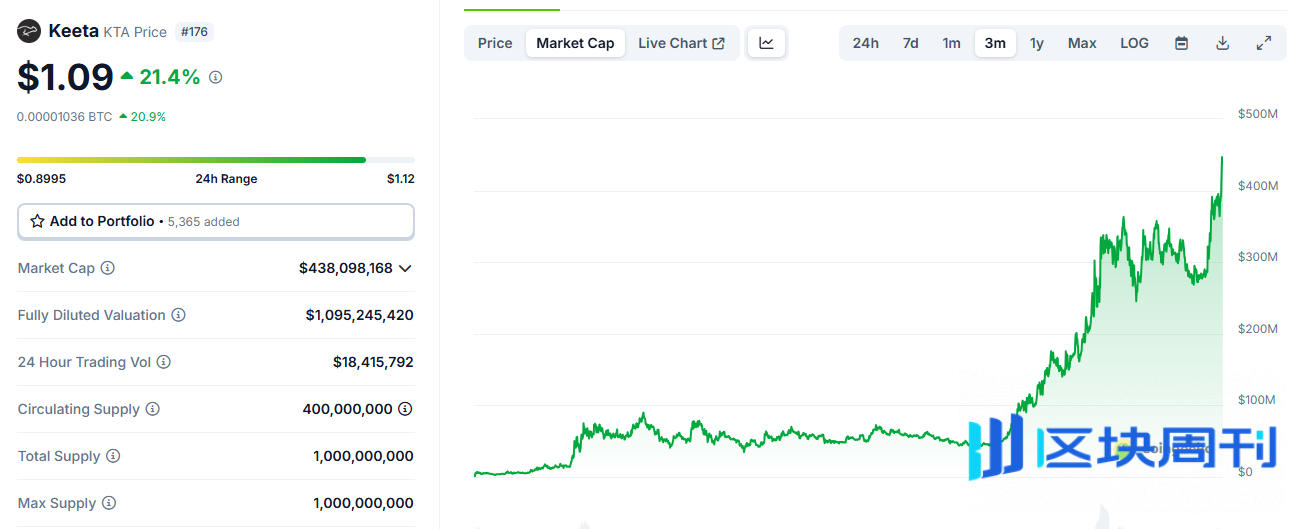The width and height of the screenshot is (1306, 529).
Task: Open the Total Supply info icon
Action: tap(113, 456)
